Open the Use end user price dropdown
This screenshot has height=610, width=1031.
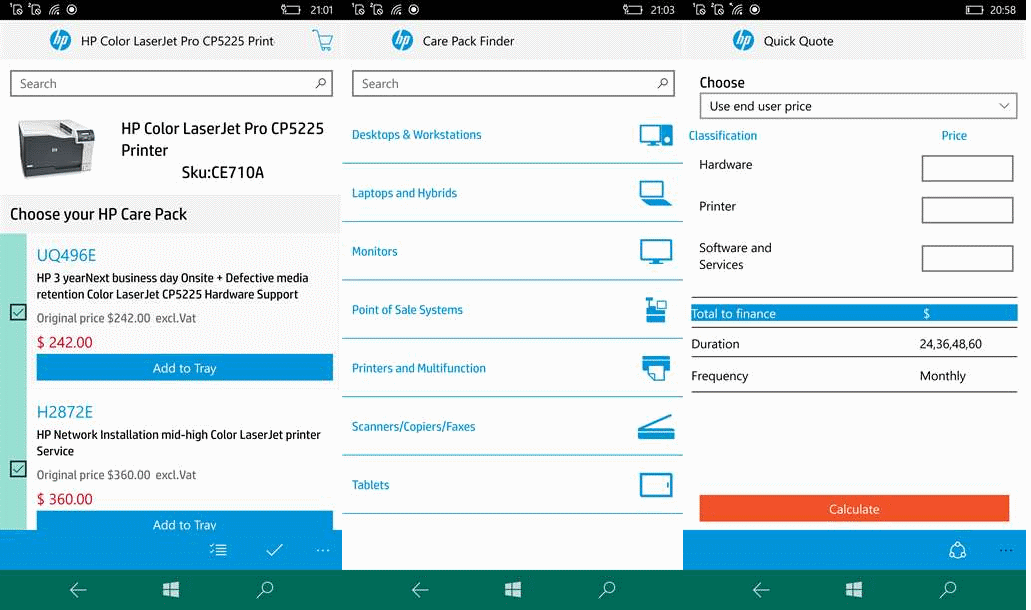pos(857,105)
